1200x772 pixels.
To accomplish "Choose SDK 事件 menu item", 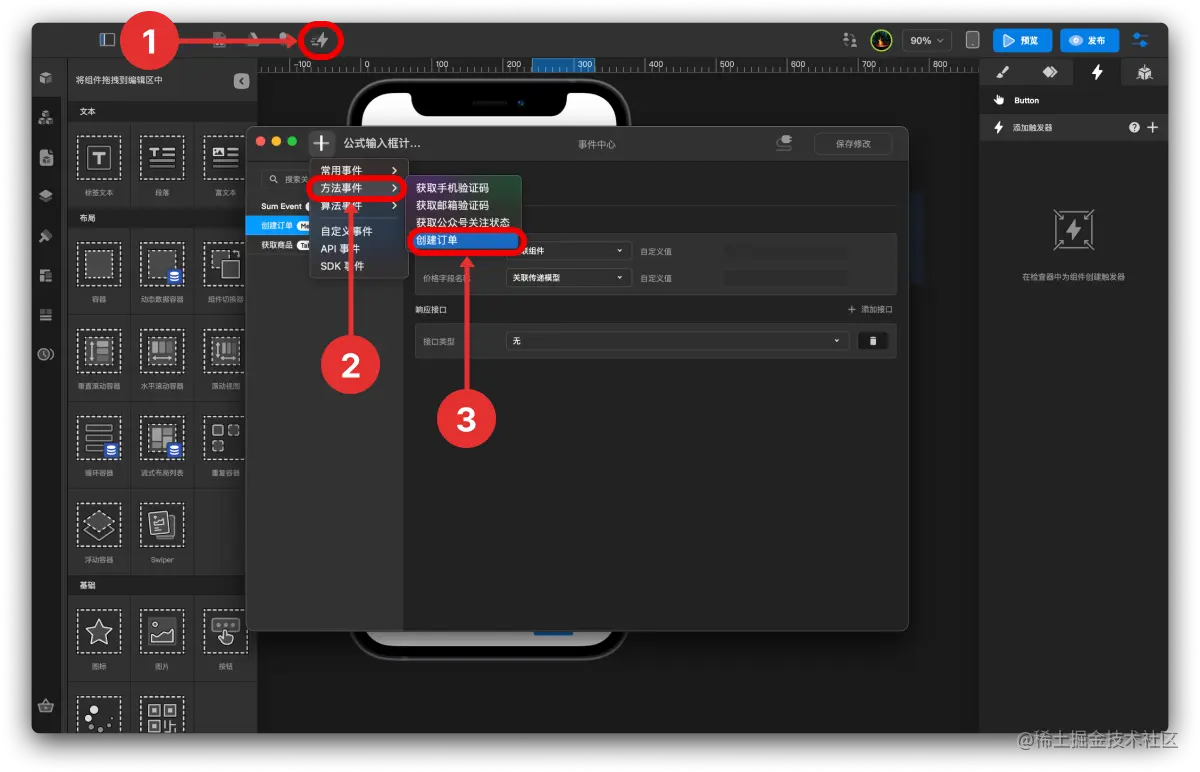I will point(359,266).
